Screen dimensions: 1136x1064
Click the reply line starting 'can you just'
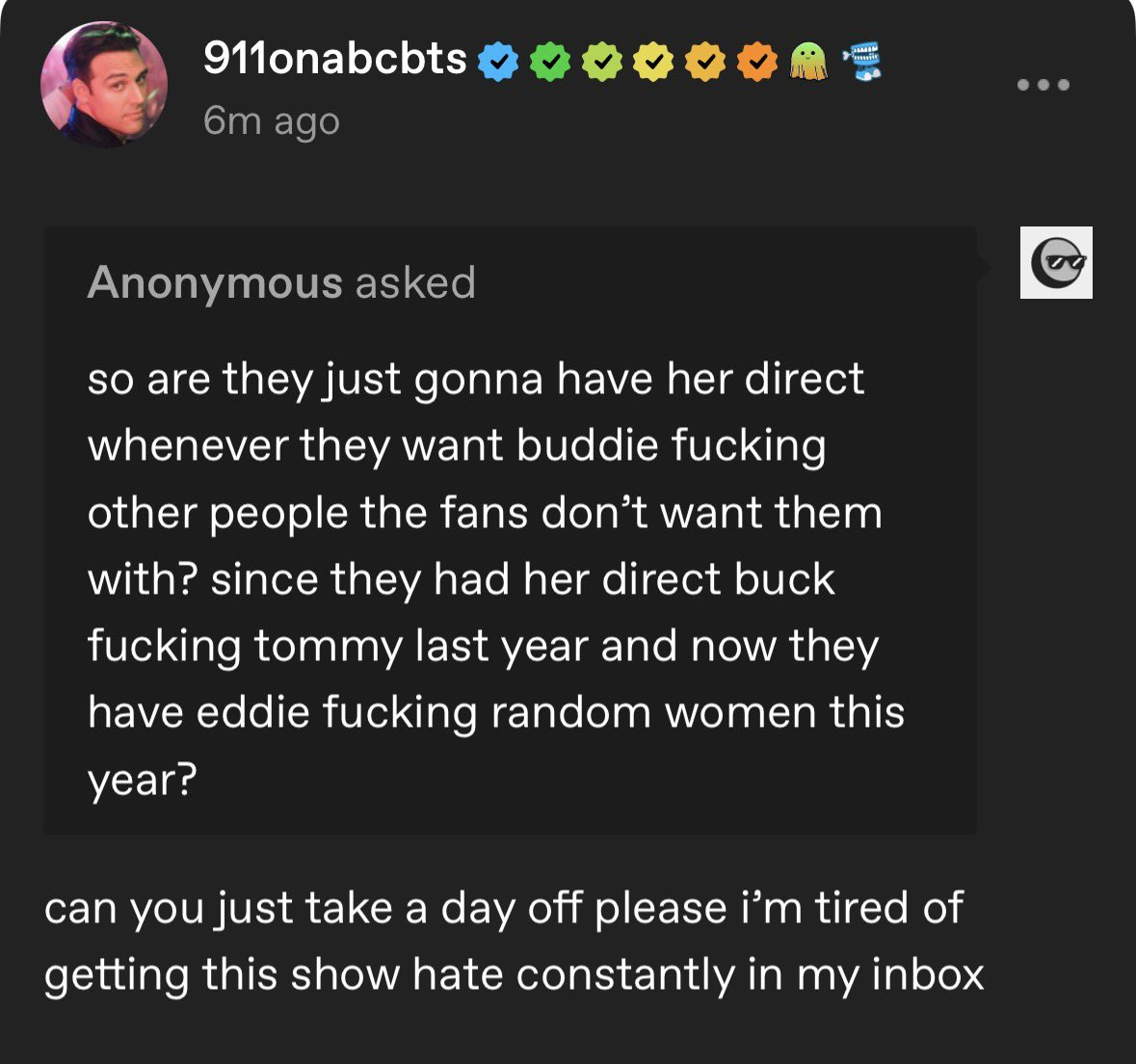tap(503, 909)
